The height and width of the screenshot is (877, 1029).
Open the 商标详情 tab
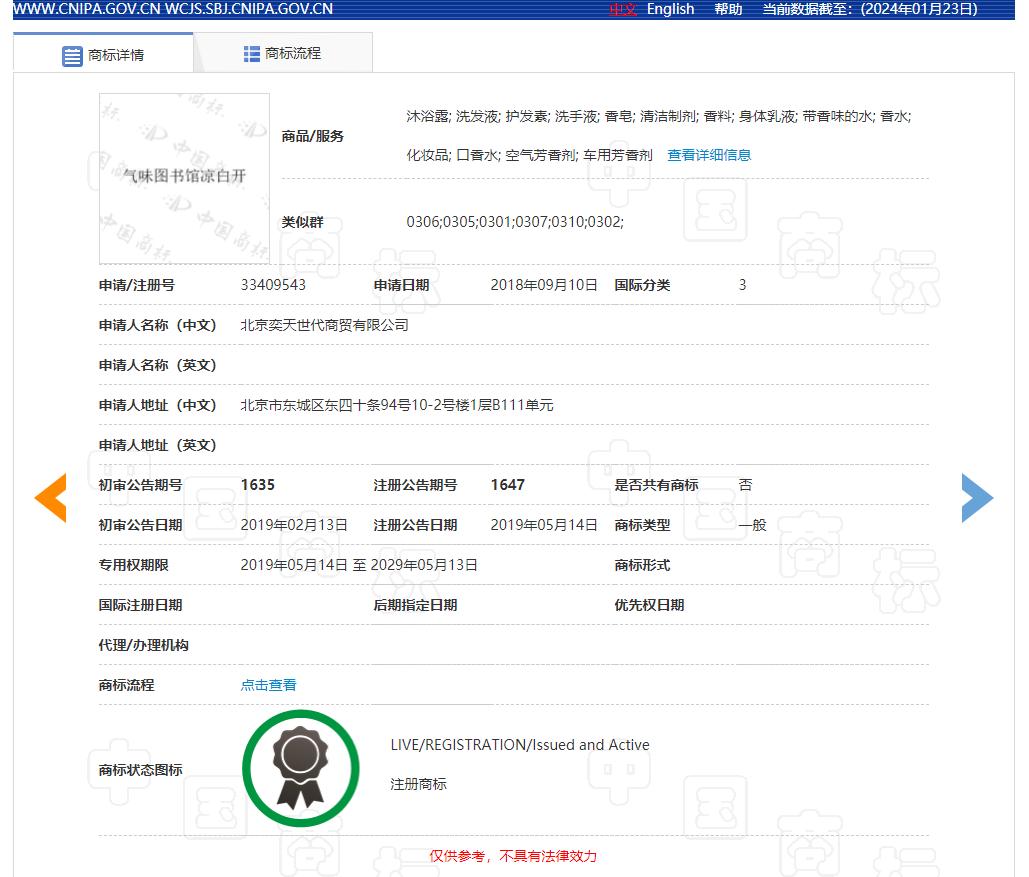[x=103, y=54]
